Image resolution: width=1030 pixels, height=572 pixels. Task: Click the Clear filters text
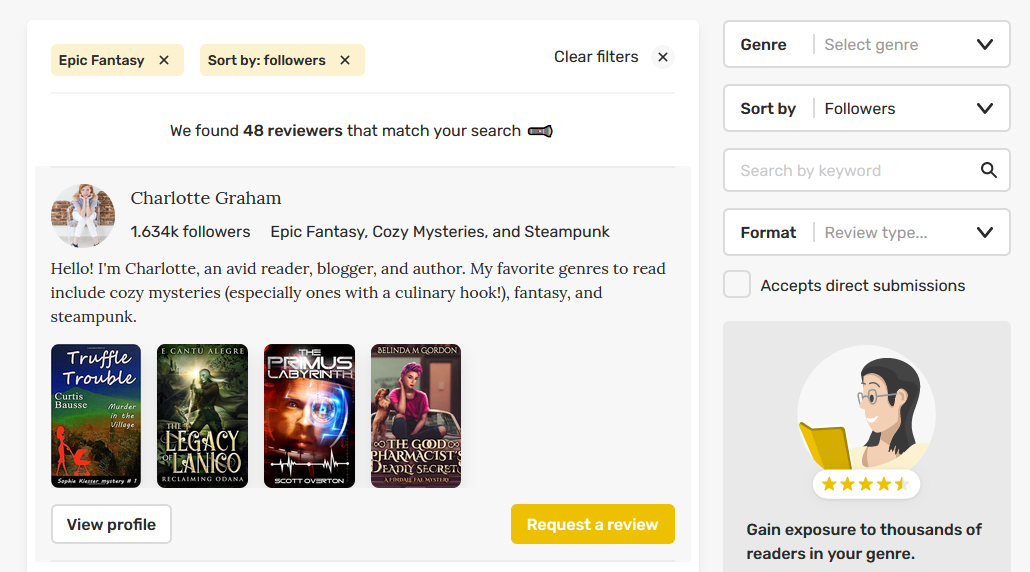pos(596,57)
